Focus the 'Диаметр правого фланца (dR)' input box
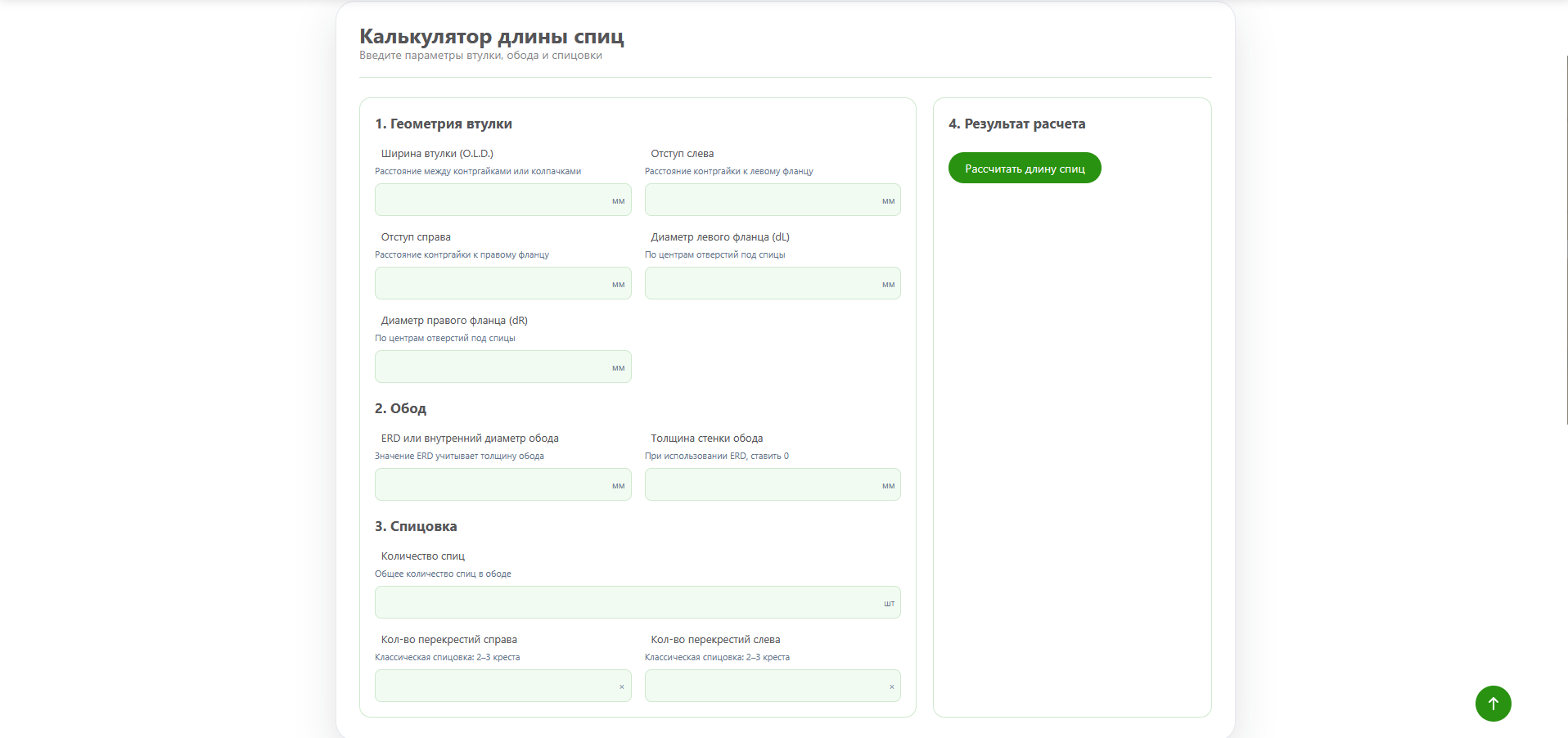This screenshot has width=1568, height=738. click(491, 367)
